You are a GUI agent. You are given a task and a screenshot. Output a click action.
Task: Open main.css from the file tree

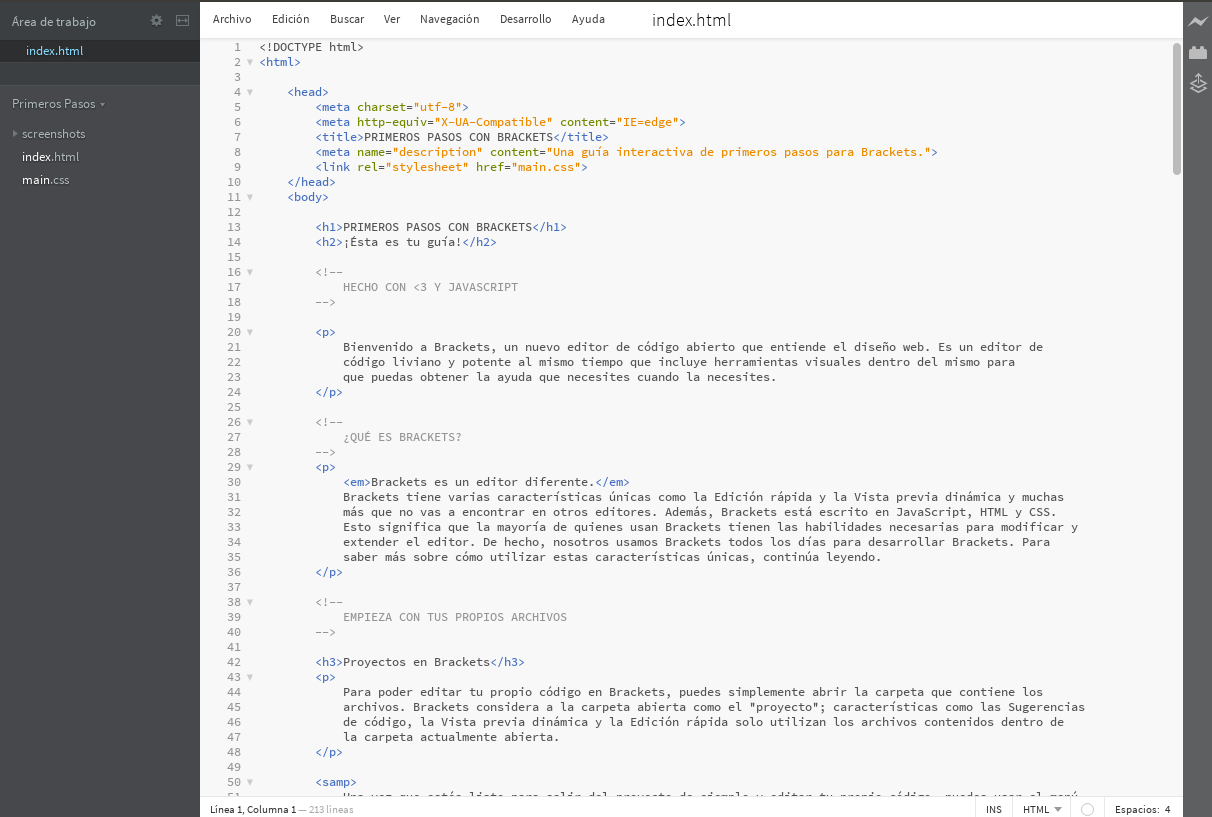[46, 180]
